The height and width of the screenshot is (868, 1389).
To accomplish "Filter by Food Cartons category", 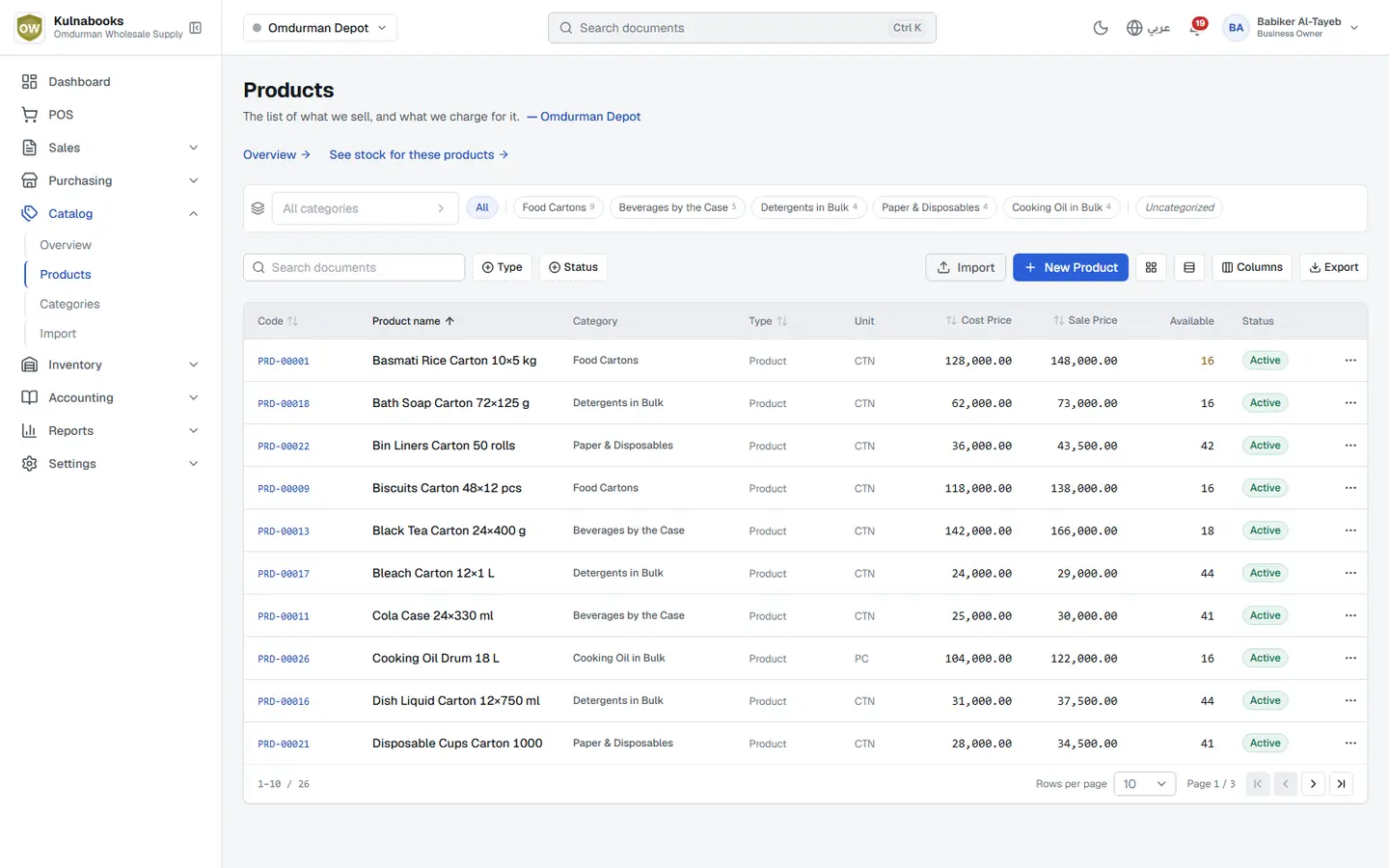I will tap(558, 207).
